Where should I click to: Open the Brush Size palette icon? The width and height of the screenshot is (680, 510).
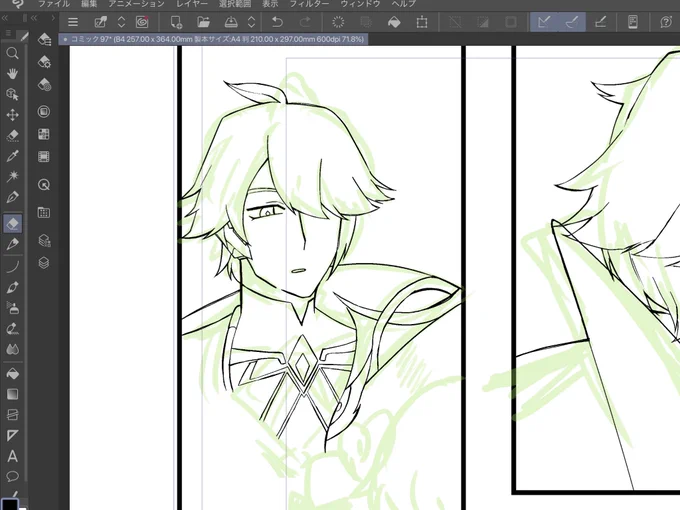click(x=44, y=85)
